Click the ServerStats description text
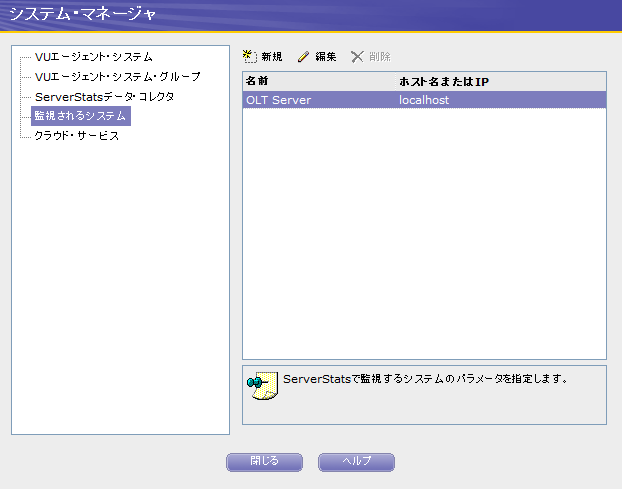This screenshot has width=622, height=489. click(x=425, y=379)
